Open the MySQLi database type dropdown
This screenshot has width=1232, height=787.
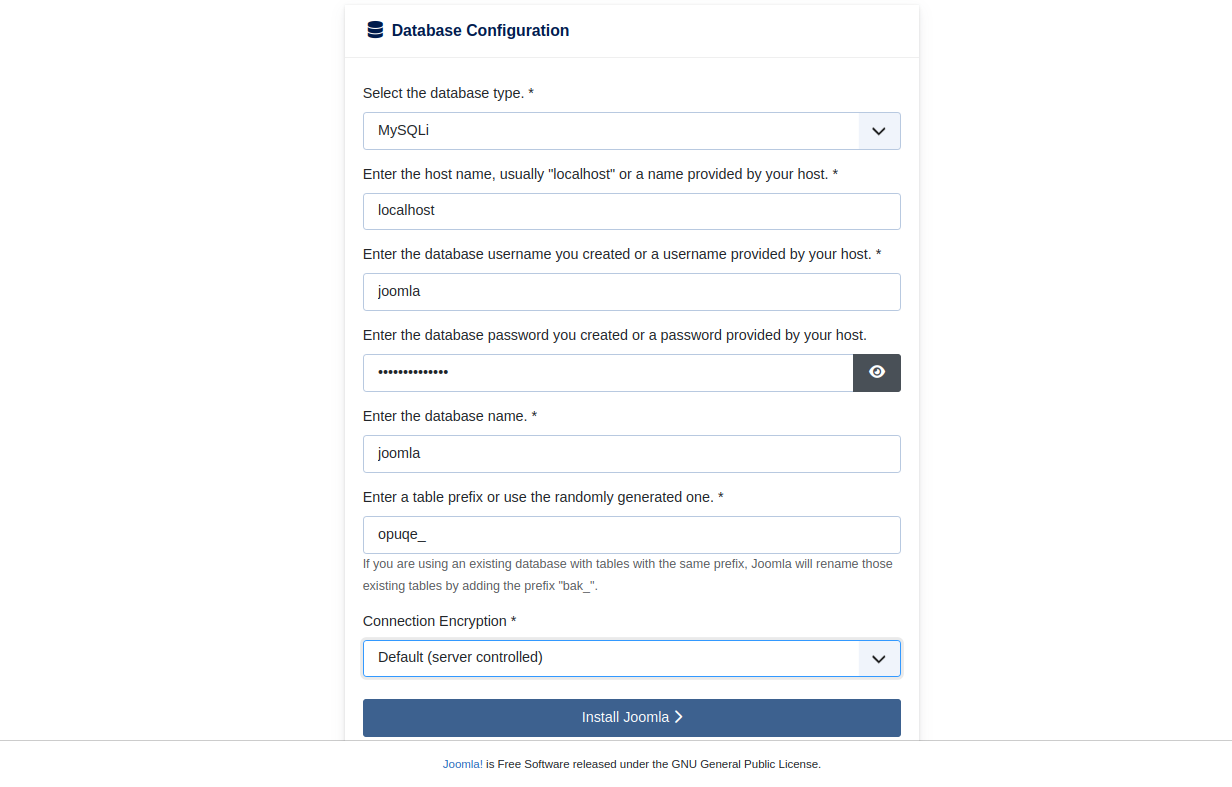coord(631,131)
